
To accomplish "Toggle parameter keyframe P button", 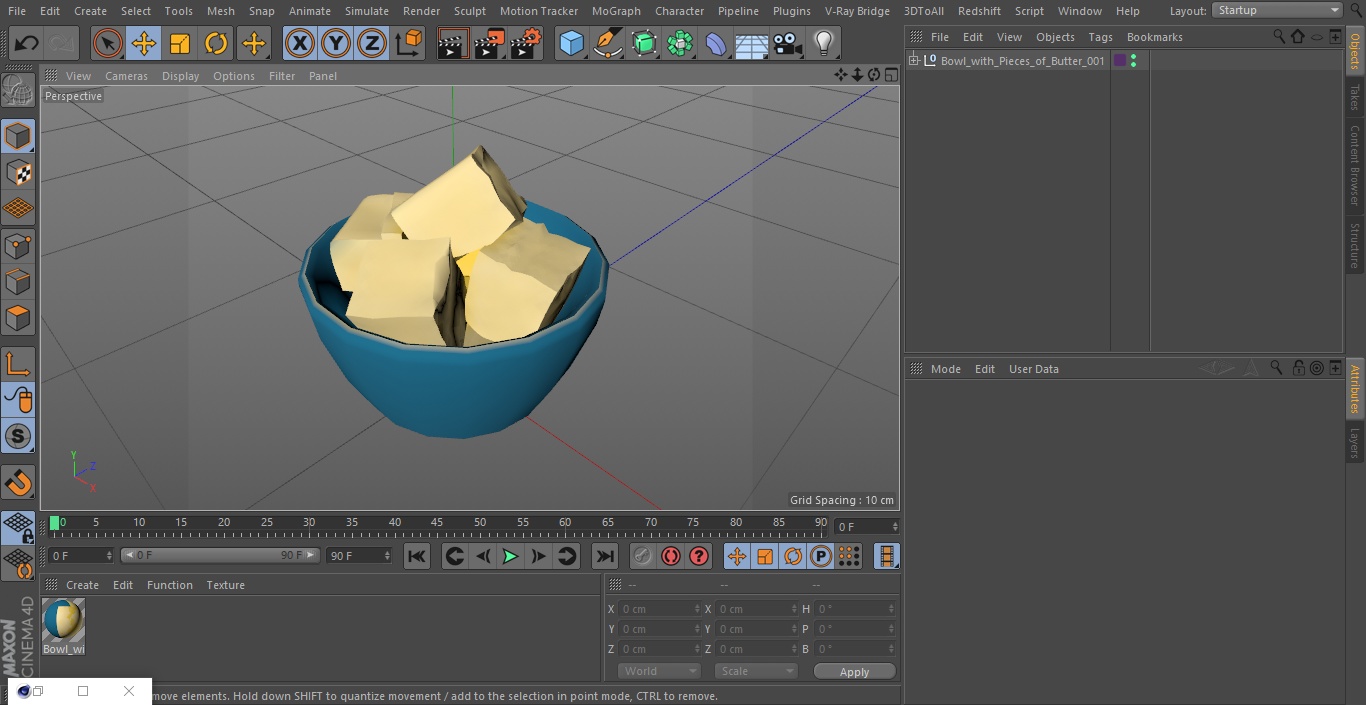I will click(821, 556).
